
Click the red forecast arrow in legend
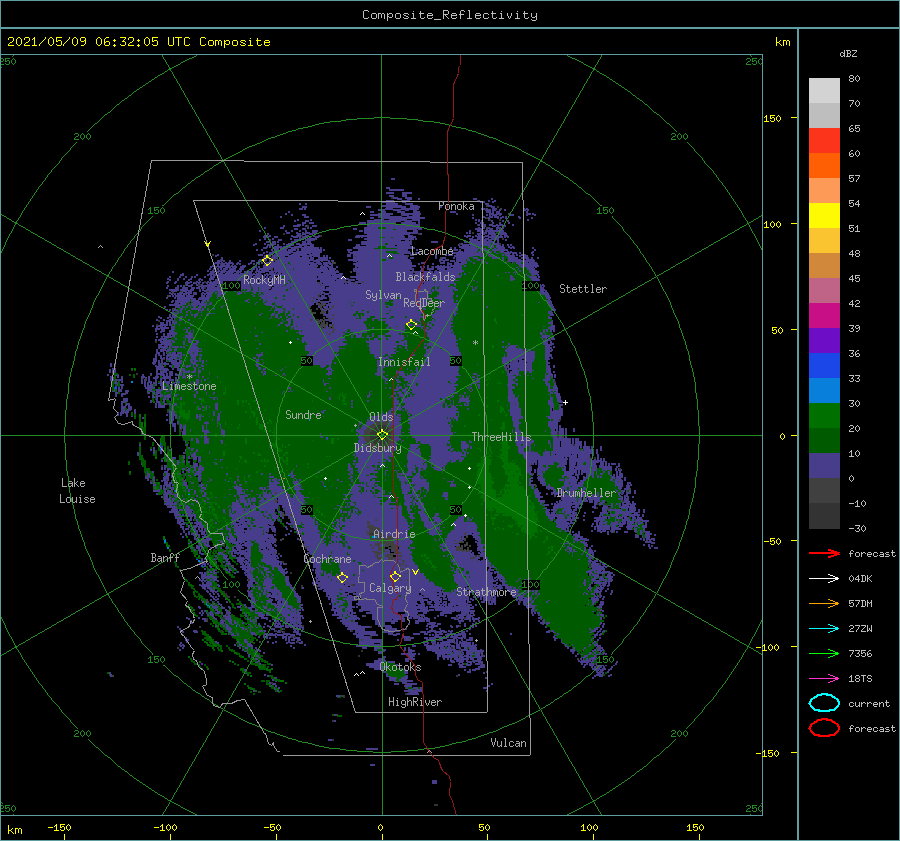824,553
